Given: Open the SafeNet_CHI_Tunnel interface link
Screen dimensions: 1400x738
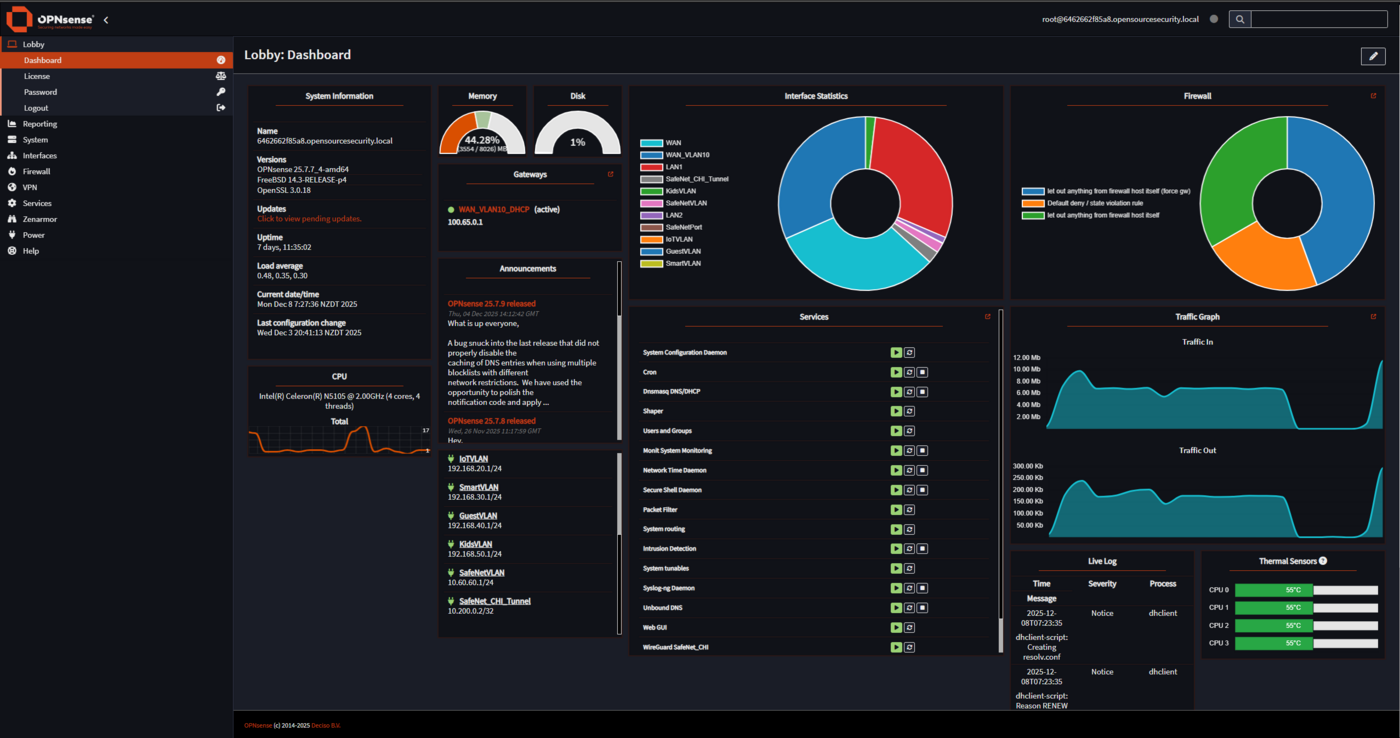Looking at the screenshot, I should coord(495,600).
